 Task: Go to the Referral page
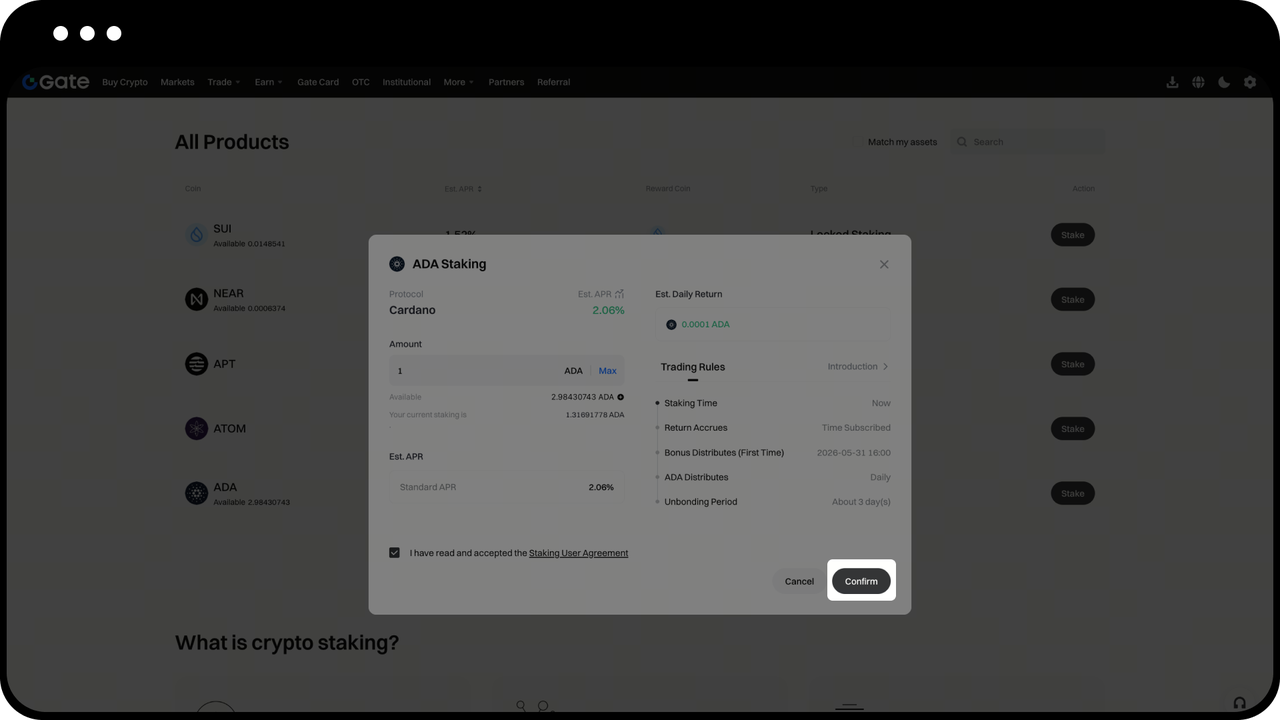click(x=553, y=82)
